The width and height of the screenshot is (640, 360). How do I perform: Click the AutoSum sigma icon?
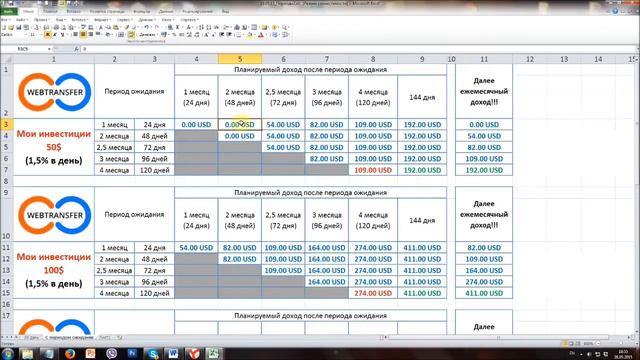(x=178, y=27)
